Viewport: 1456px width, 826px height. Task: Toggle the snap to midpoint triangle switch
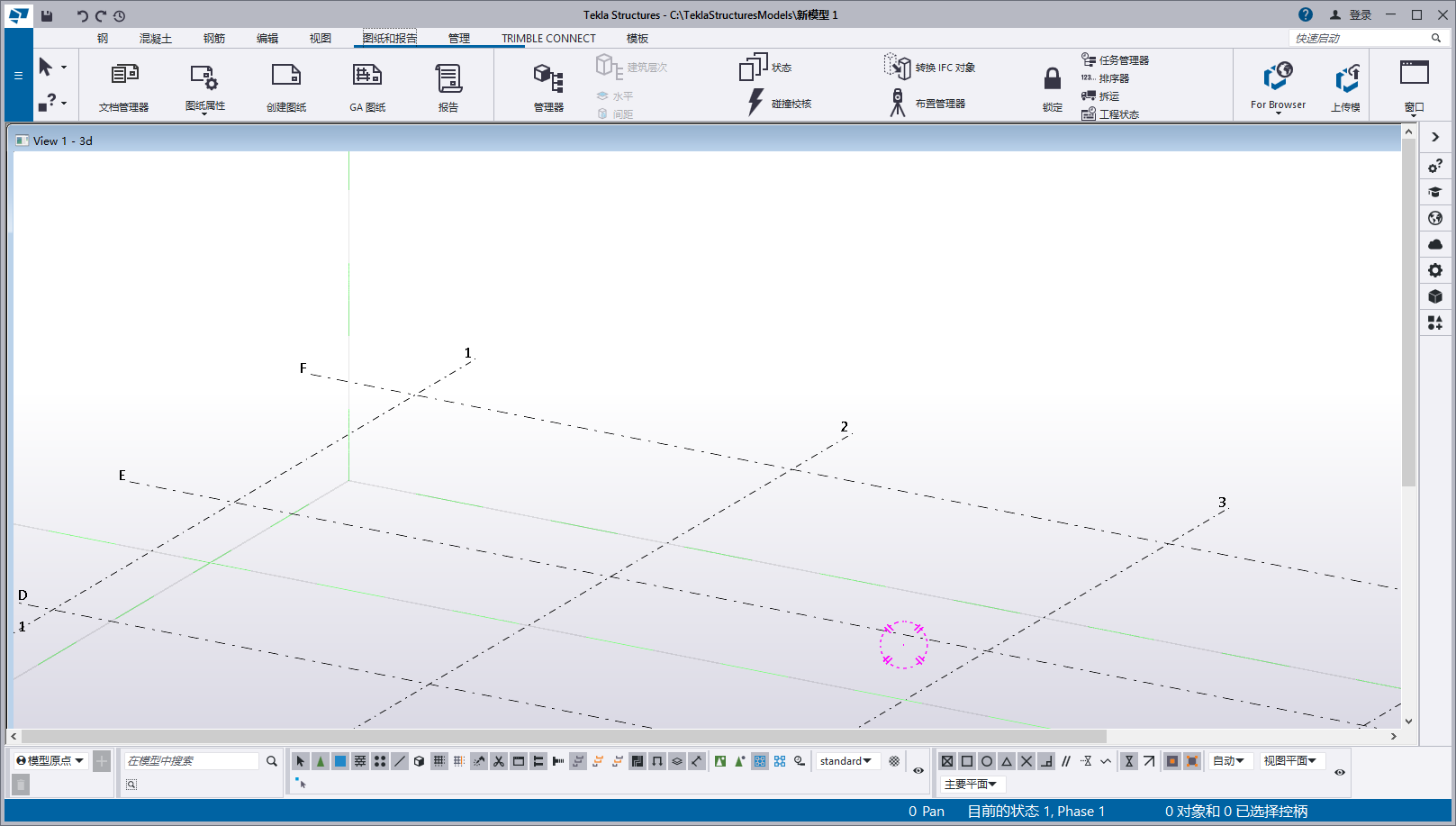tap(1007, 761)
